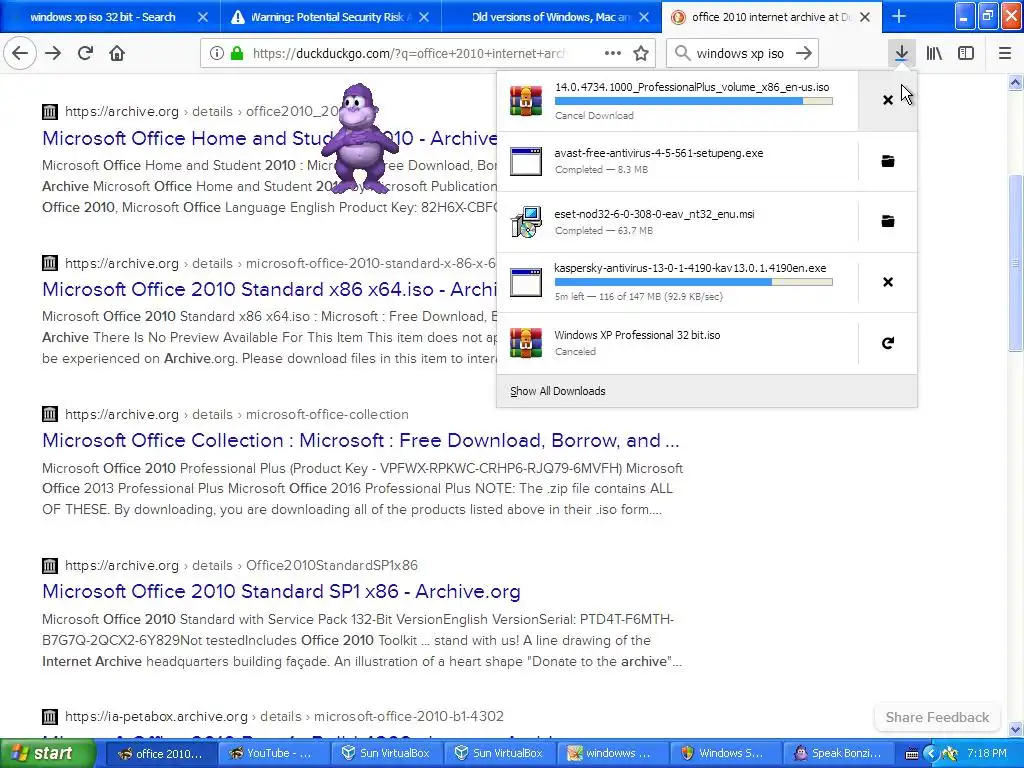Click the Cancel Download text

594,116
